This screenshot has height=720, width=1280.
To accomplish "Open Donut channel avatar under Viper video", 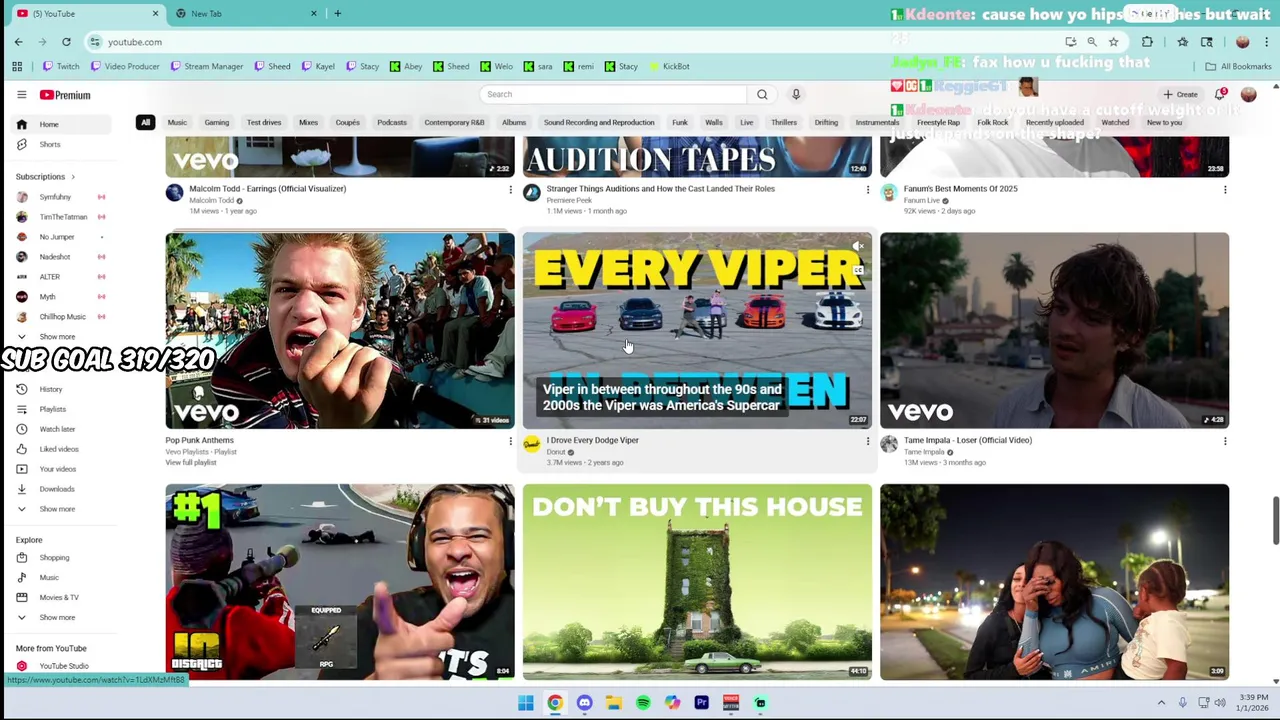I will (532, 444).
